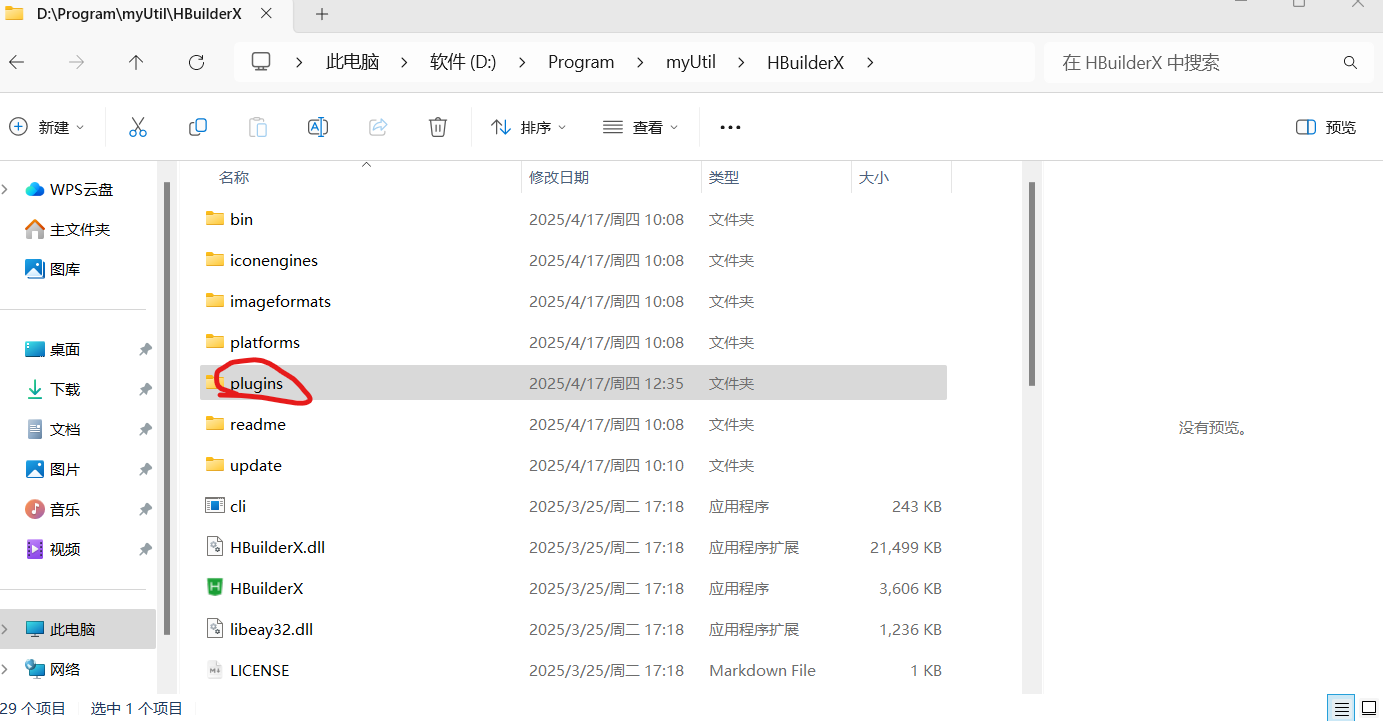The width and height of the screenshot is (1383, 721).
Task: Switch to large thumbnails view icon
Action: click(1369, 708)
